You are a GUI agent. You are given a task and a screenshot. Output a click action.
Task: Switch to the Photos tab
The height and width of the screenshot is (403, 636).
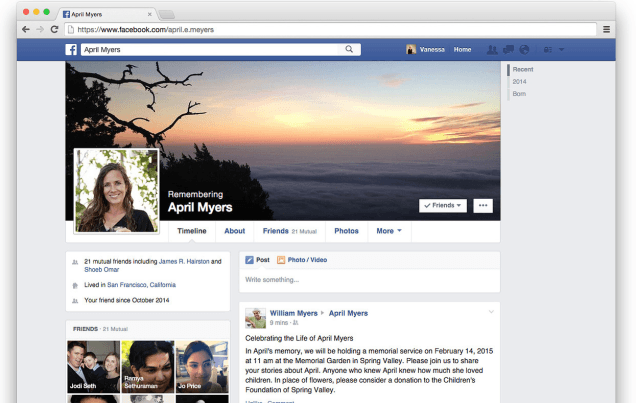click(346, 231)
